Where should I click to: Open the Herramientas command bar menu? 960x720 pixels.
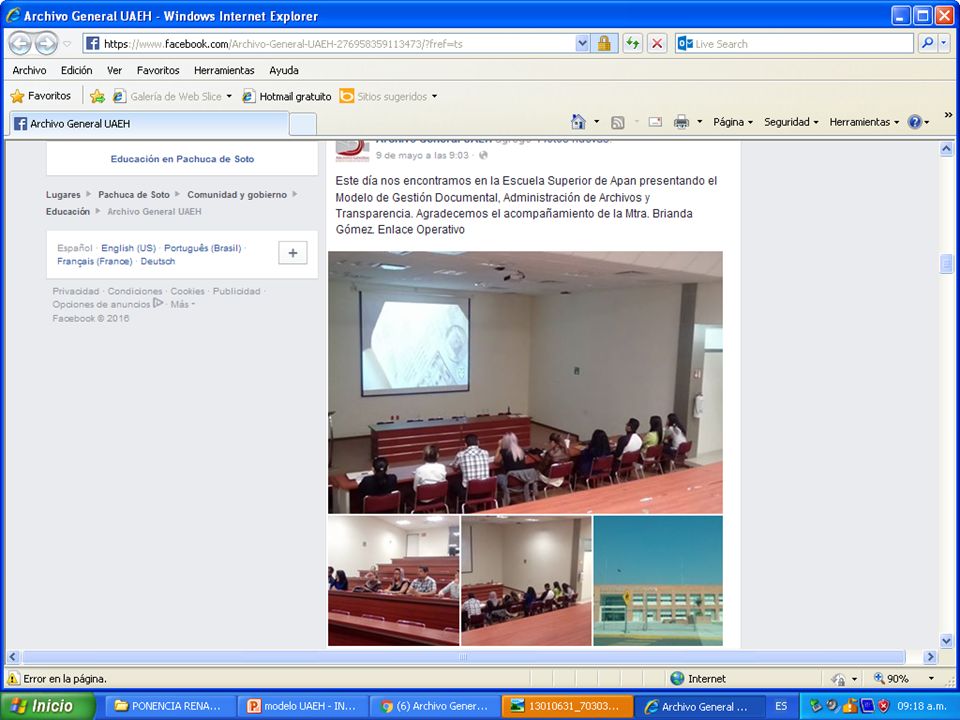[864, 122]
